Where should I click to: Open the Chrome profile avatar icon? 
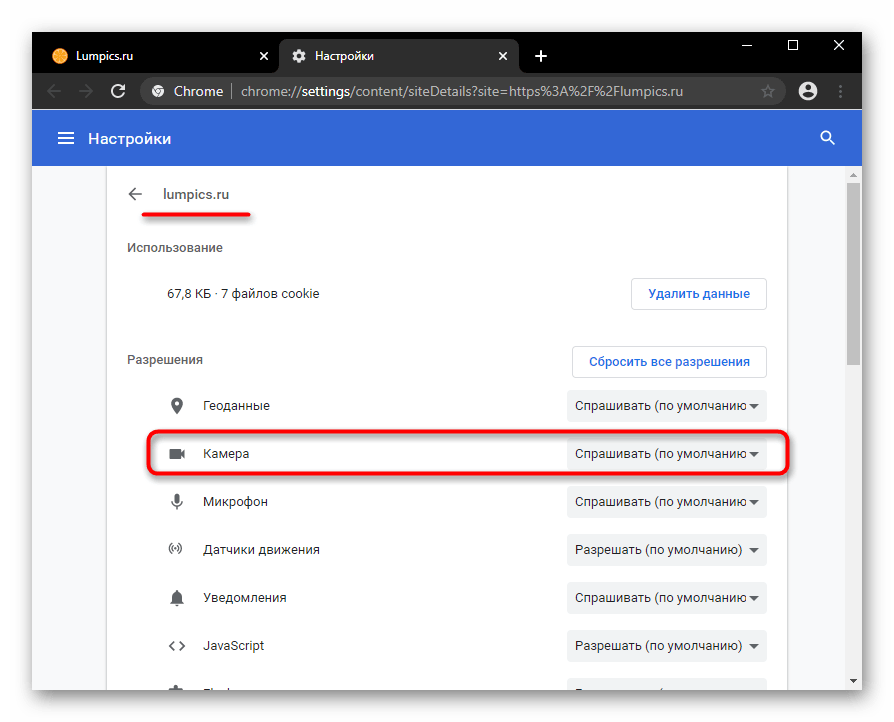pyautogui.click(x=808, y=91)
